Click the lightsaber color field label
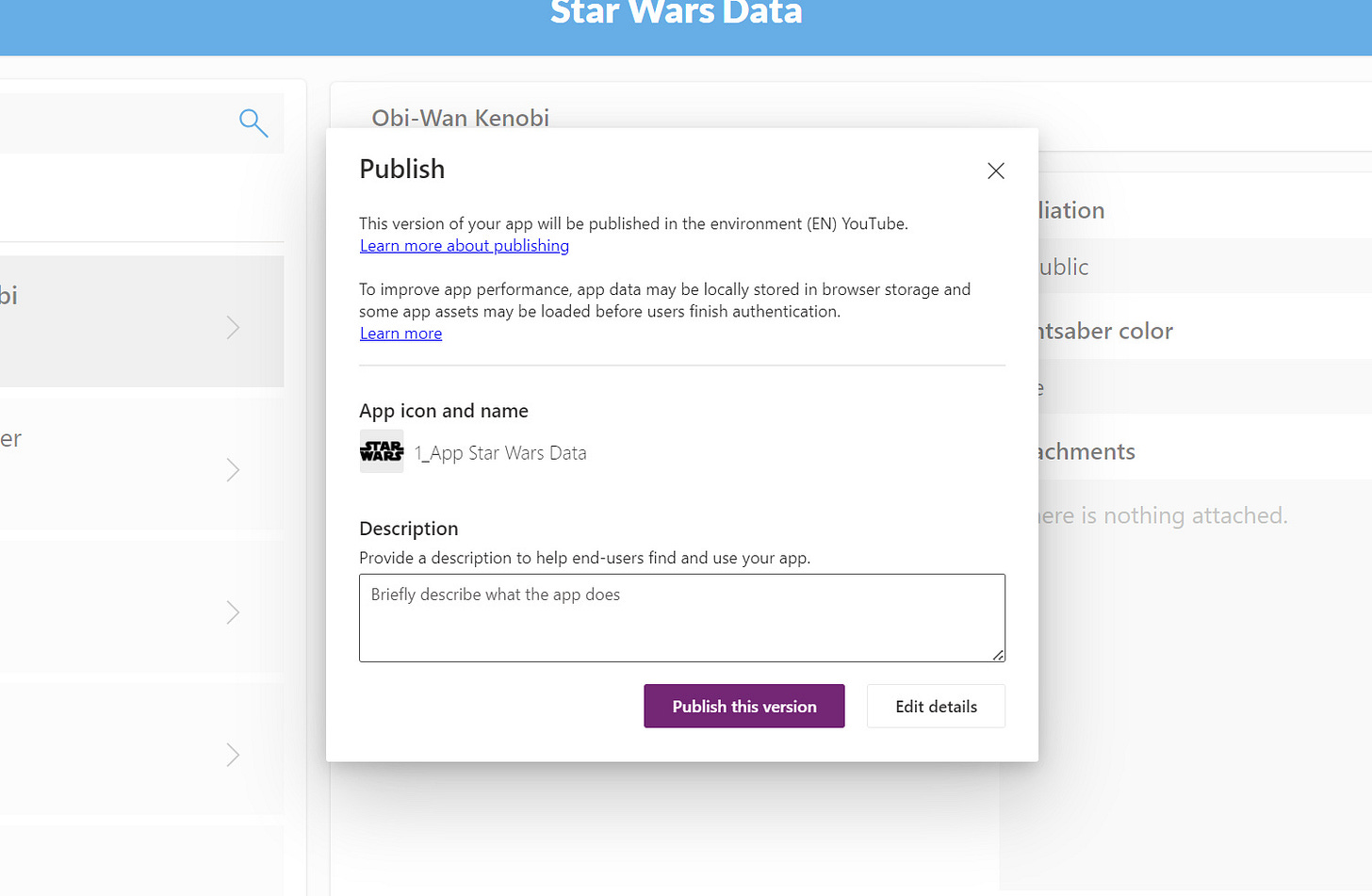The width and height of the screenshot is (1372, 896). [1105, 331]
